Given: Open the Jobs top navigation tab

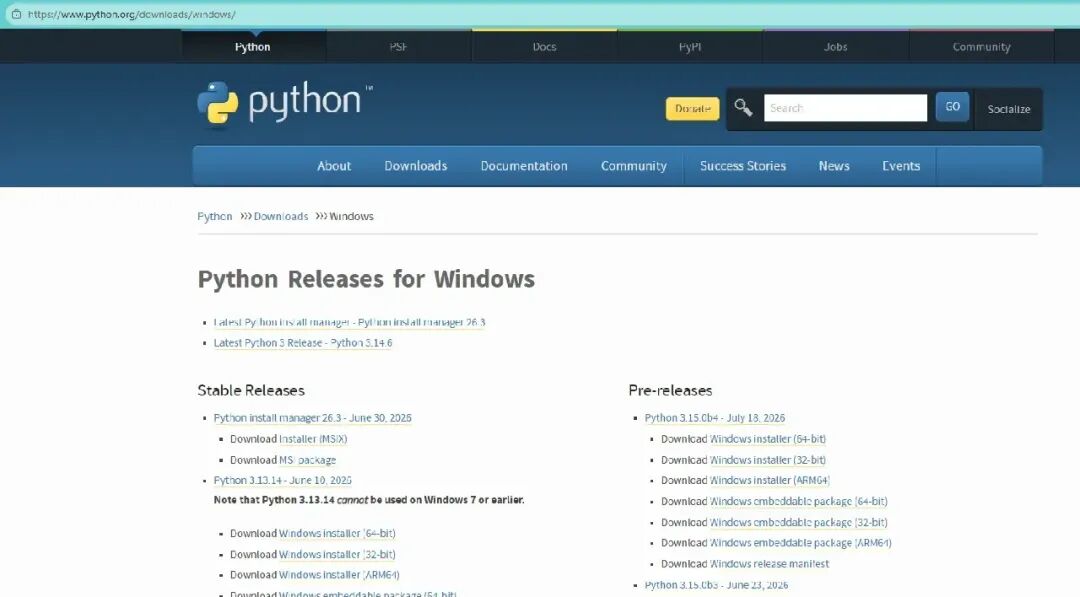Looking at the screenshot, I should 835,47.
